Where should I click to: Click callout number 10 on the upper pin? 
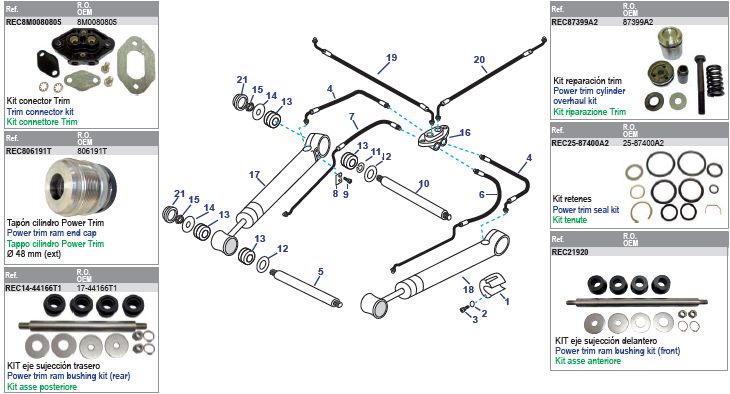(423, 183)
